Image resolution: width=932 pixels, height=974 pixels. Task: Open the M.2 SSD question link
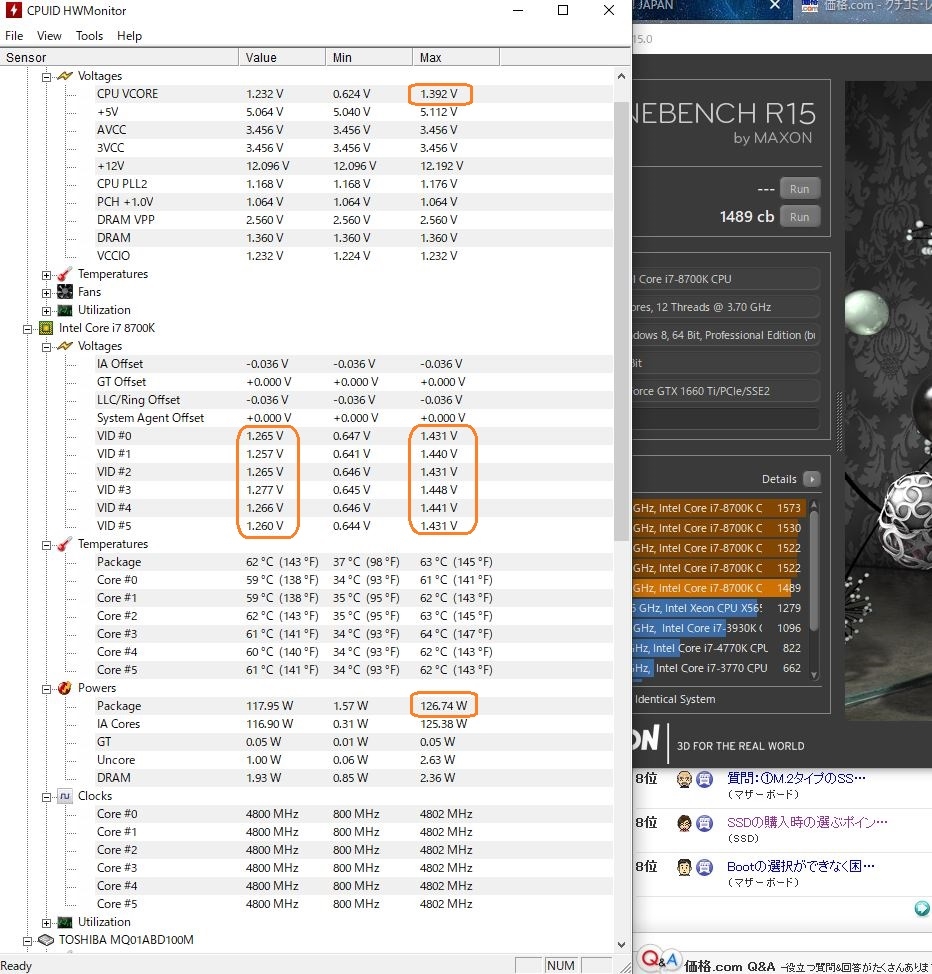[x=796, y=778]
